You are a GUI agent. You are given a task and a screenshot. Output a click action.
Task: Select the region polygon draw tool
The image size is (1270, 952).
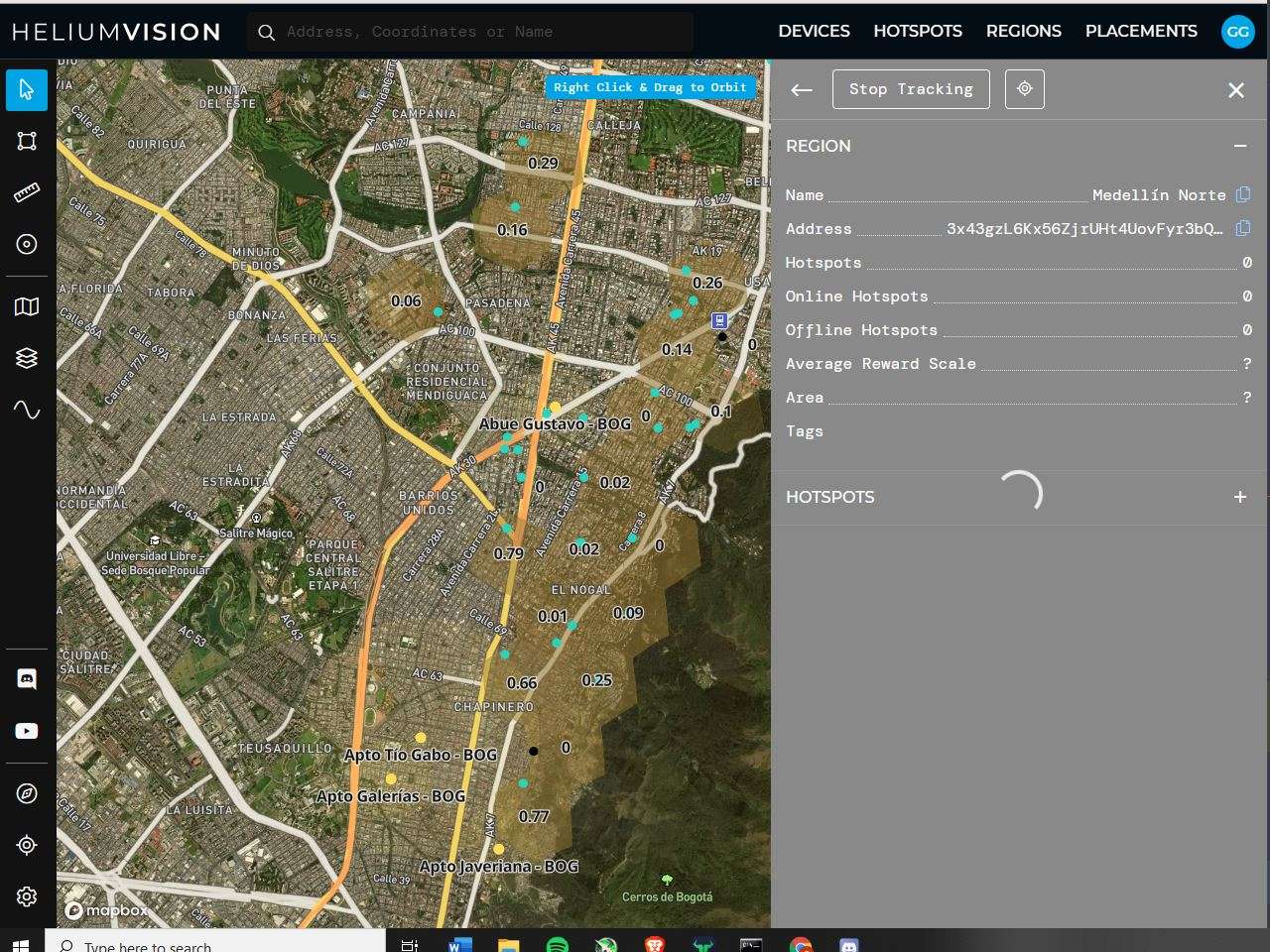pos(27,141)
